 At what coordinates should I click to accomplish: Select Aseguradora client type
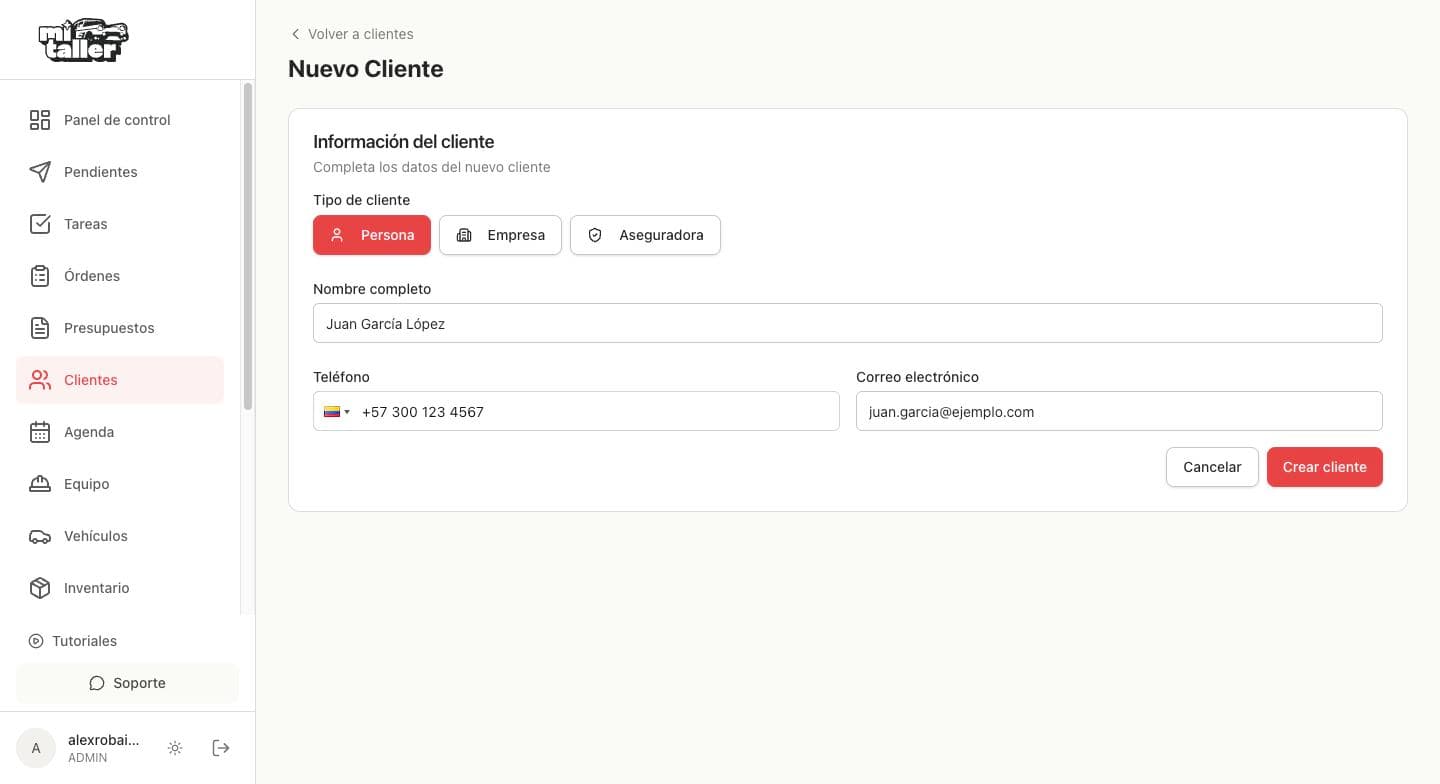[x=645, y=235]
